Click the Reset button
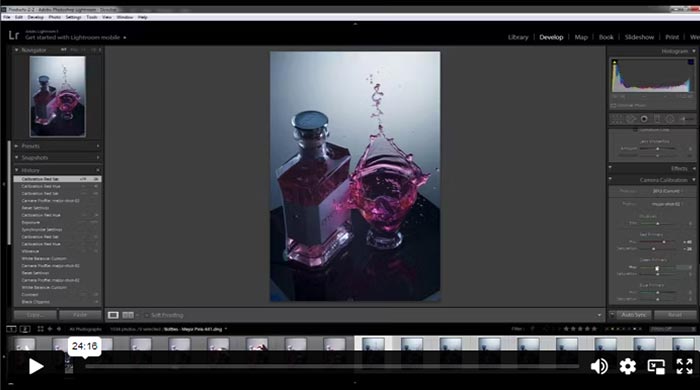Screen dimensions: 700x390 (x=675, y=315)
